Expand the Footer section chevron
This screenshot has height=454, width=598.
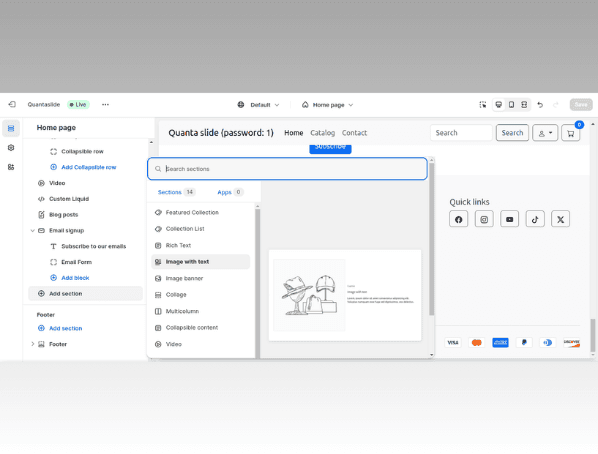tap(32, 344)
